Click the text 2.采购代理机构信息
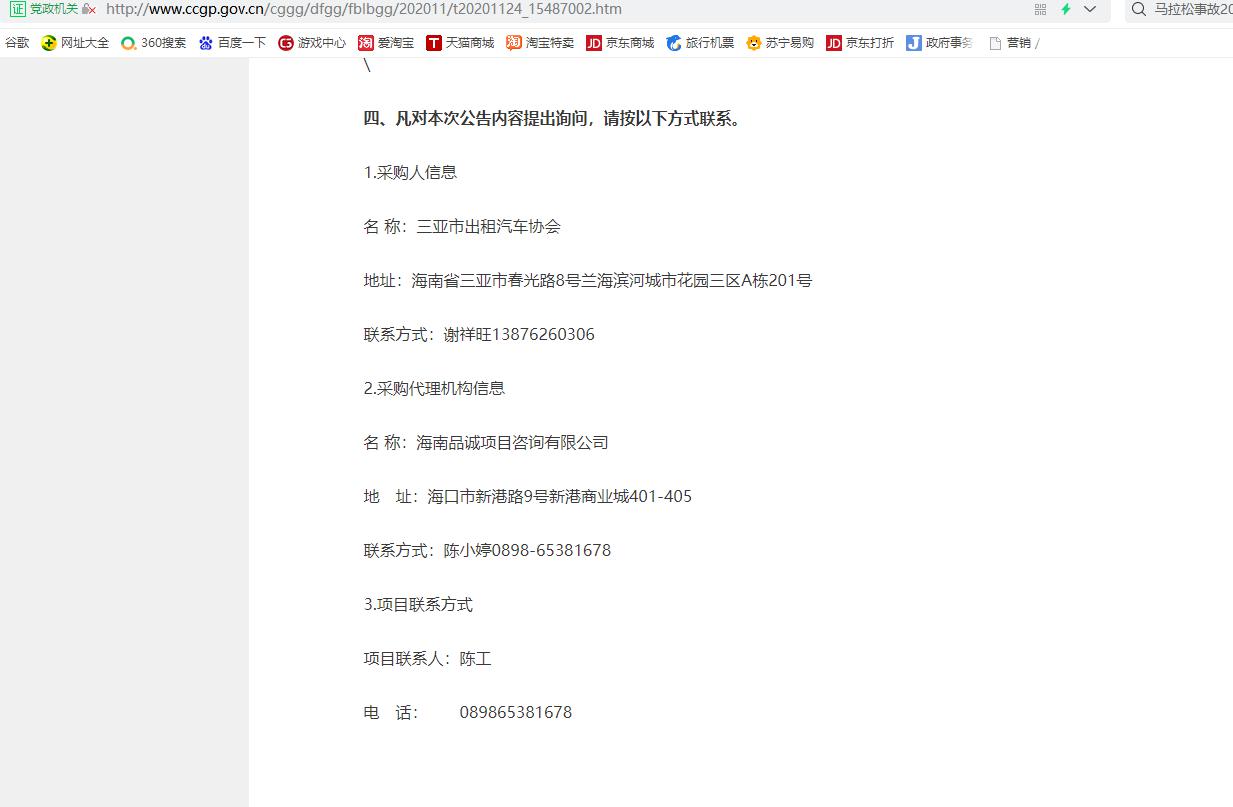 pos(434,388)
